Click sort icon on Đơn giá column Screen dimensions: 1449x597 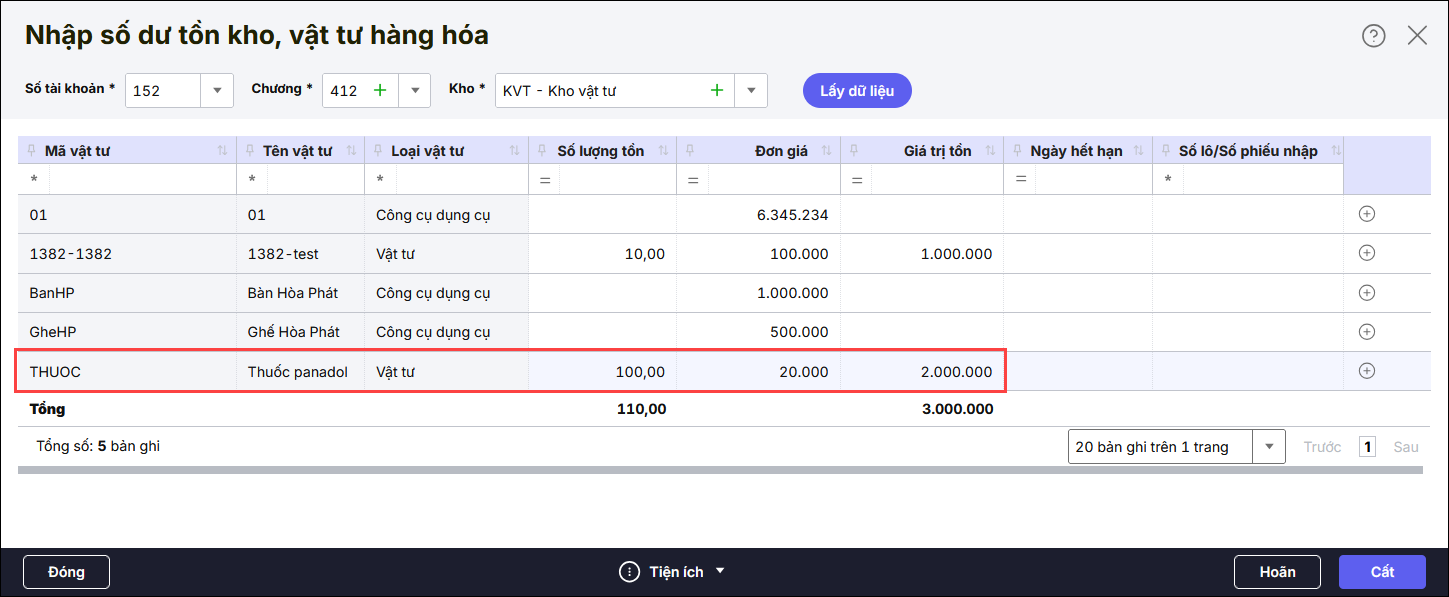coord(826,151)
